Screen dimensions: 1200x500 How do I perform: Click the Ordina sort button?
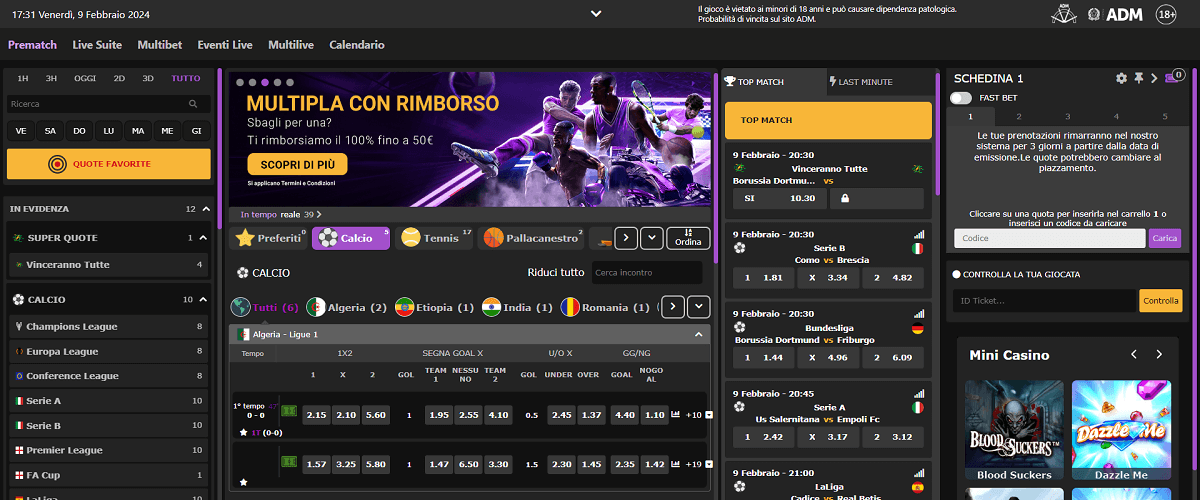(x=688, y=238)
